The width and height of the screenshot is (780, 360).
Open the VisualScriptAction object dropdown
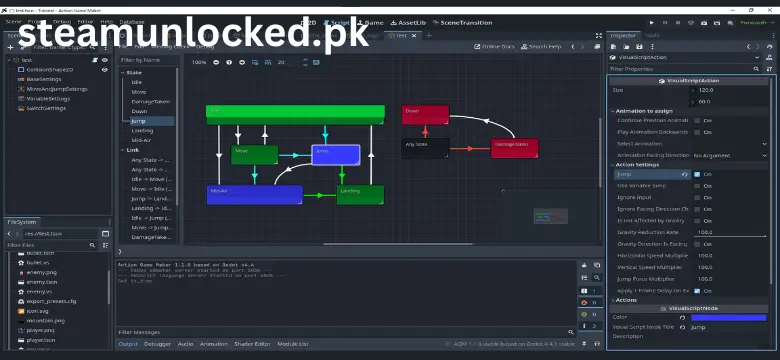(x=684, y=58)
